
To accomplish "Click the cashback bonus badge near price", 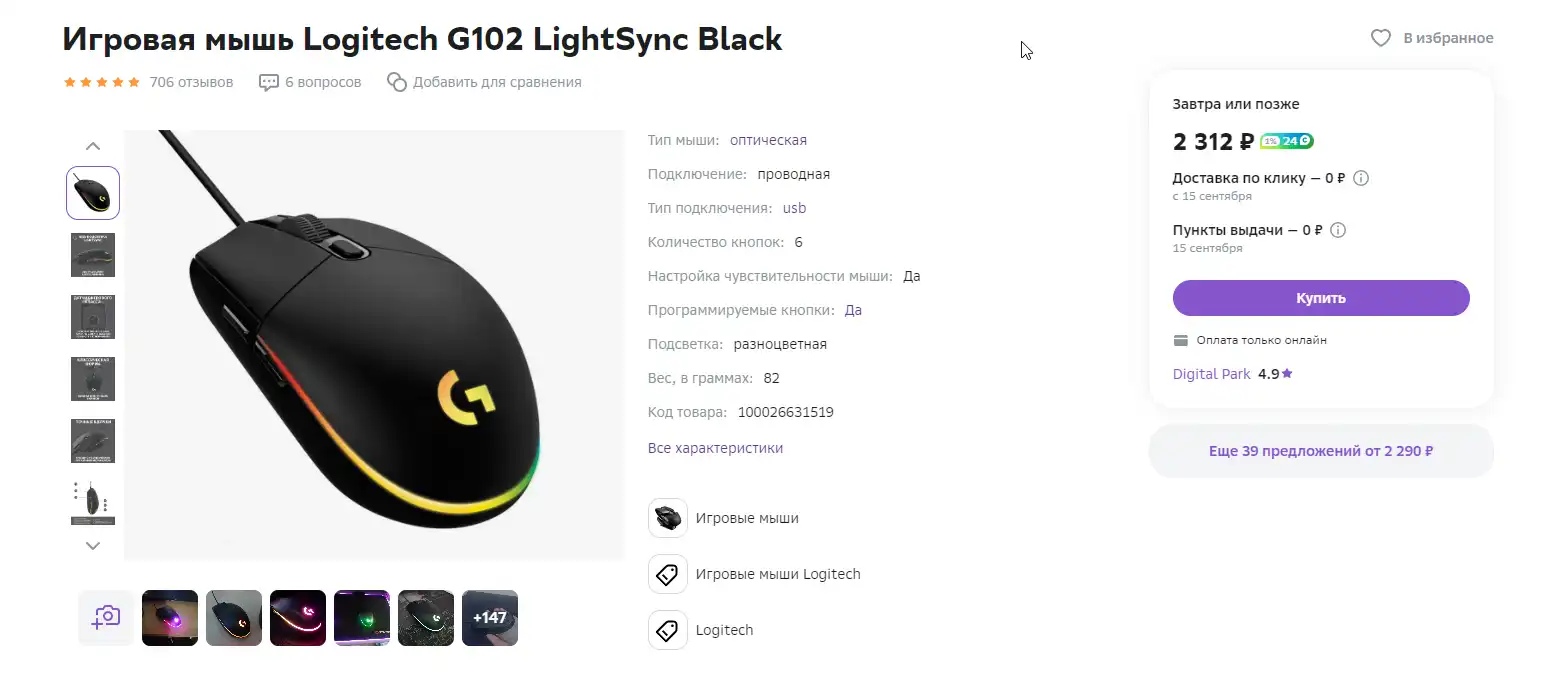I will (x=1287, y=141).
